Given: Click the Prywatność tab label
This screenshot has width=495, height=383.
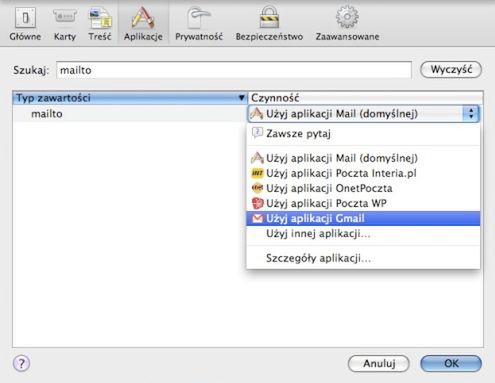Looking at the screenshot, I should tap(199, 36).
